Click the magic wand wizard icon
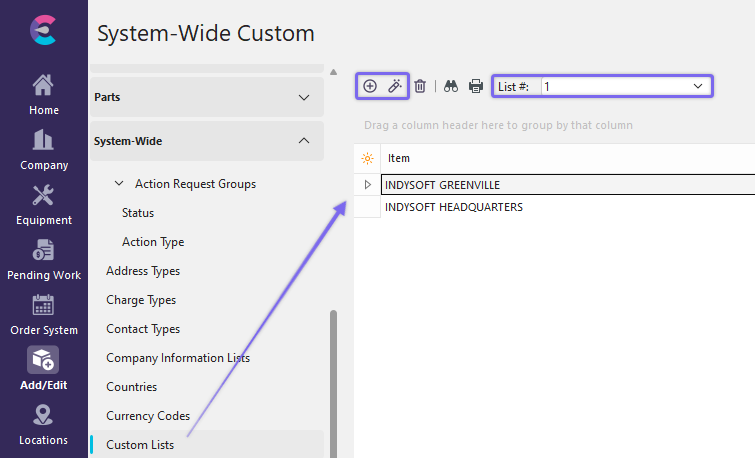 [x=395, y=87]
